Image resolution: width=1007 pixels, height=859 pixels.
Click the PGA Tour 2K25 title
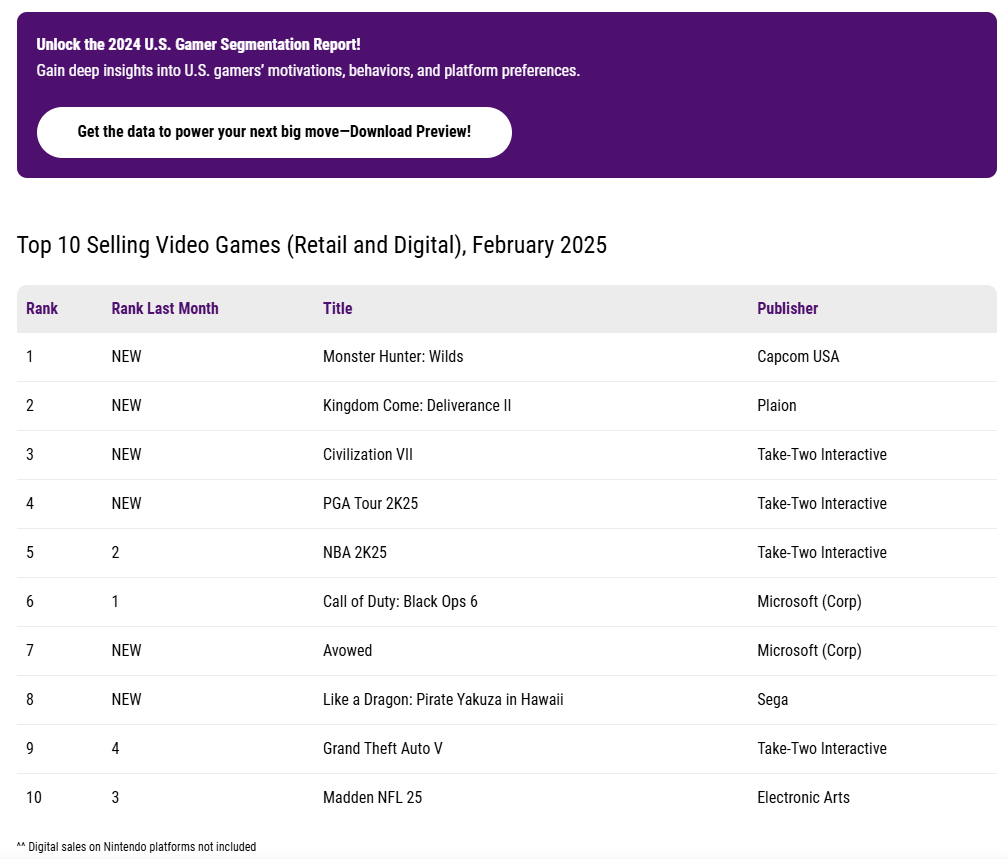371,503
